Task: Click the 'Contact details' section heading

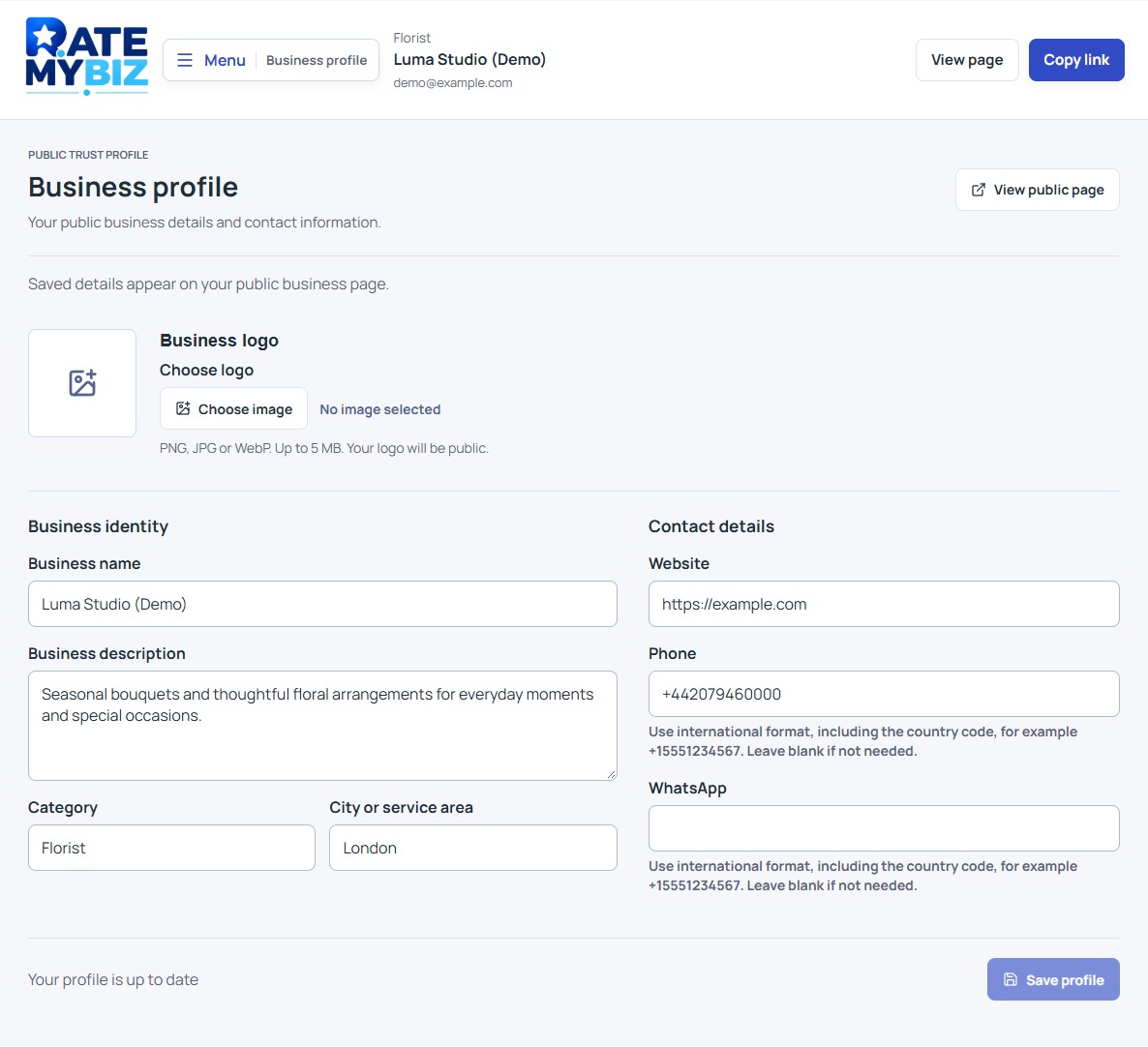Action: point(711,526)
